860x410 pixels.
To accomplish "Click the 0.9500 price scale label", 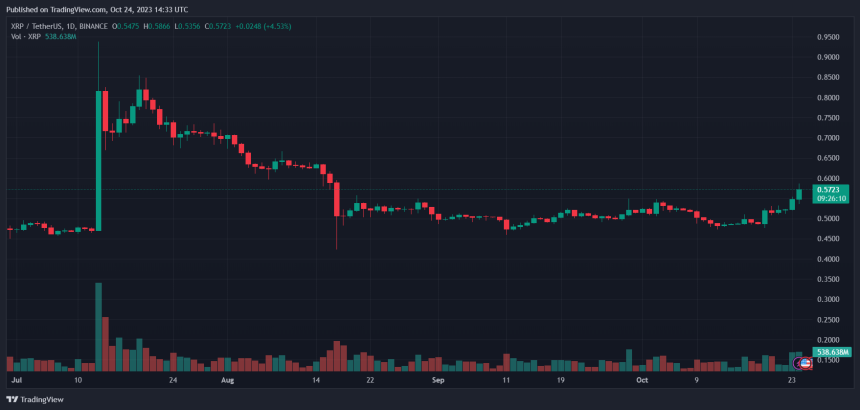I will tap(828, 36).
